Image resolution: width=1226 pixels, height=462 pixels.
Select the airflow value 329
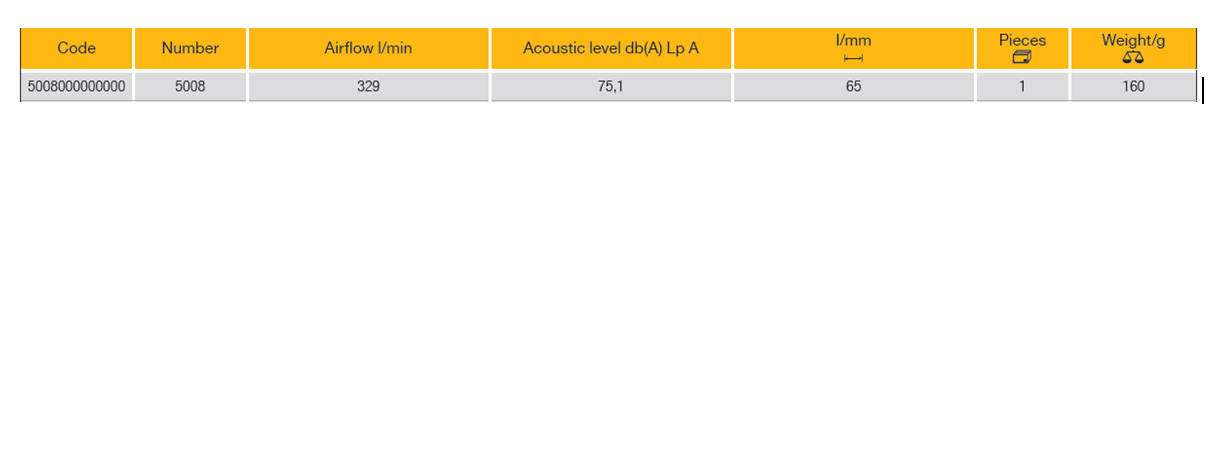368,87
